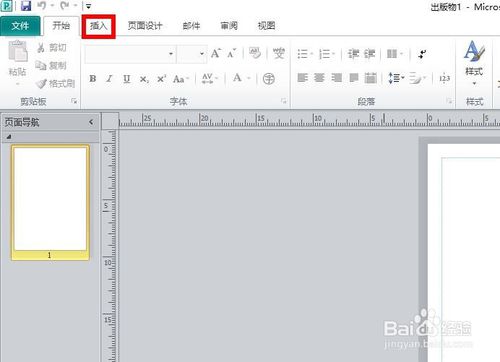Image resolution: width=500 pixels, height=362 pixels.
Task: Activate the 格式刷 (Format Painter)
Action: click(55, 83)
